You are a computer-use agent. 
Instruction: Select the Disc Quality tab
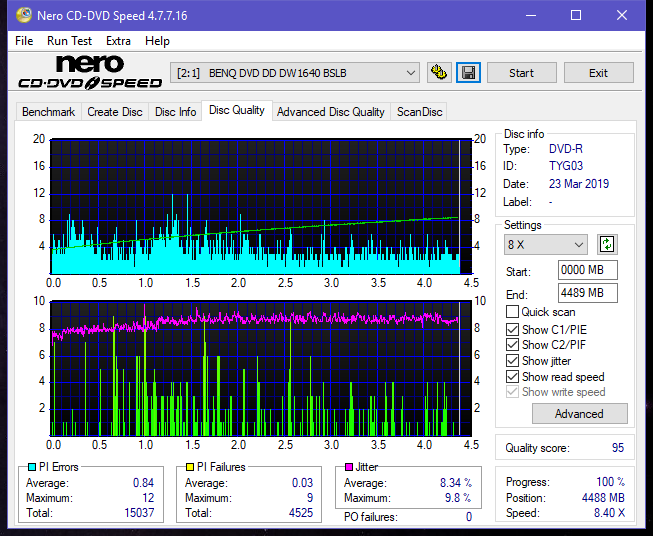click(x=237, y=110)
